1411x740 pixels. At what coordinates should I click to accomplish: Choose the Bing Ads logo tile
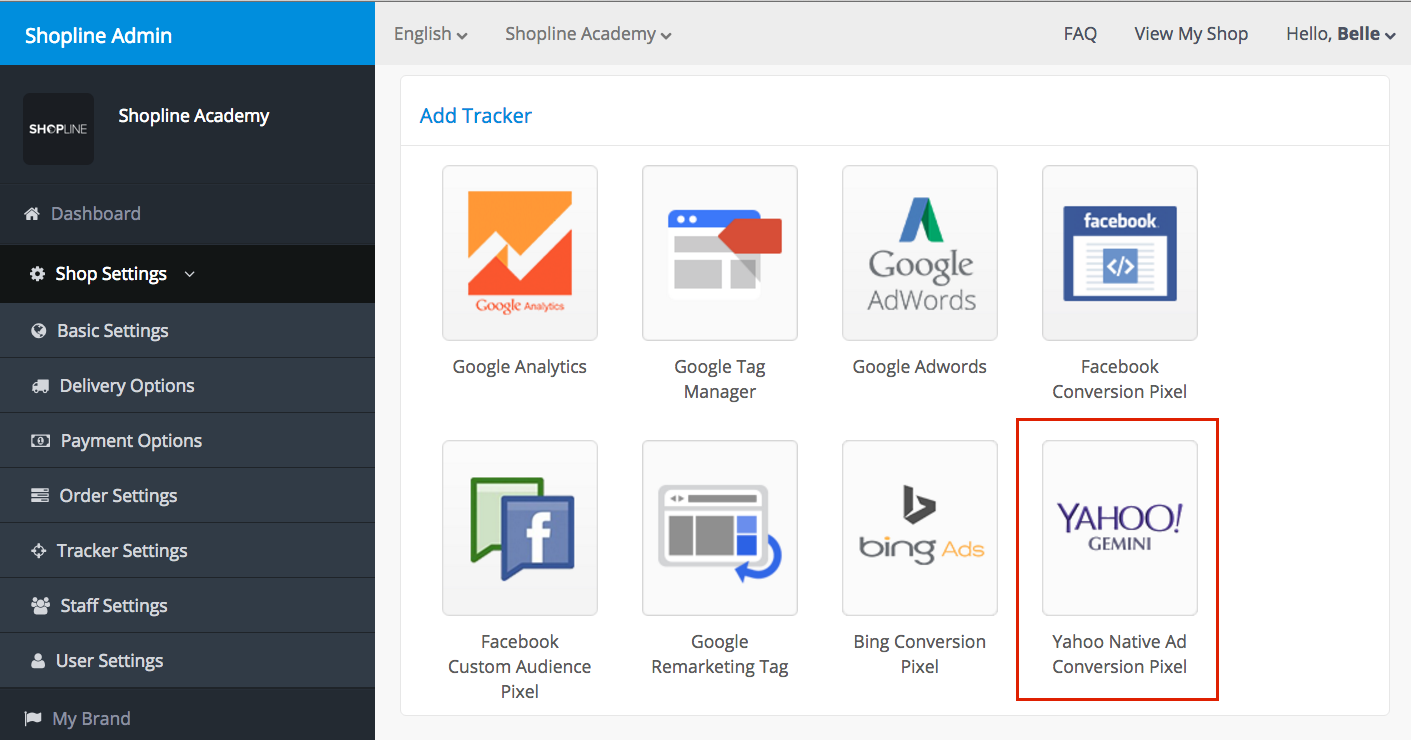920,528
